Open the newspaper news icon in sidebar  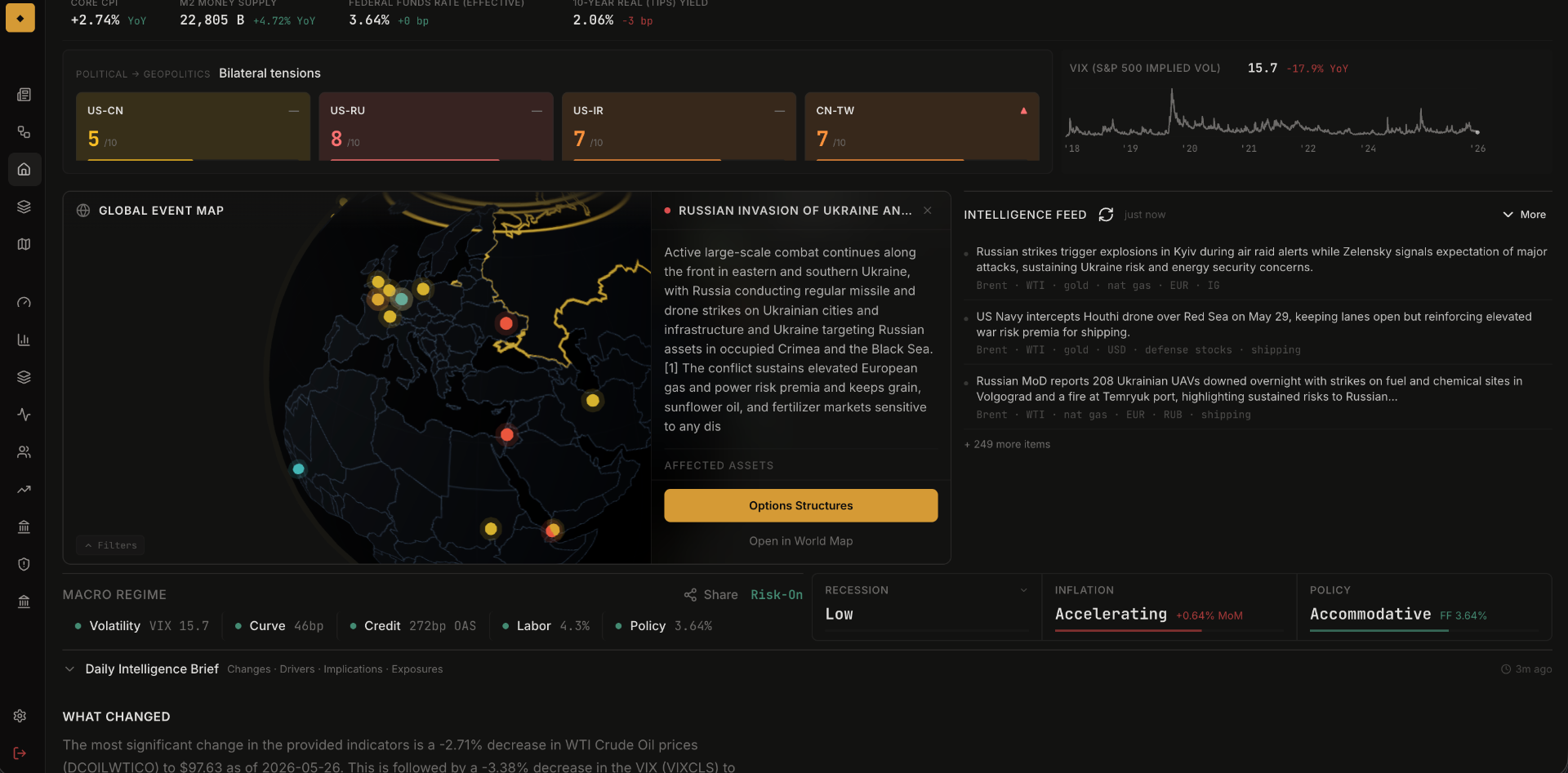pyautogui.click(x=24, y=95)
